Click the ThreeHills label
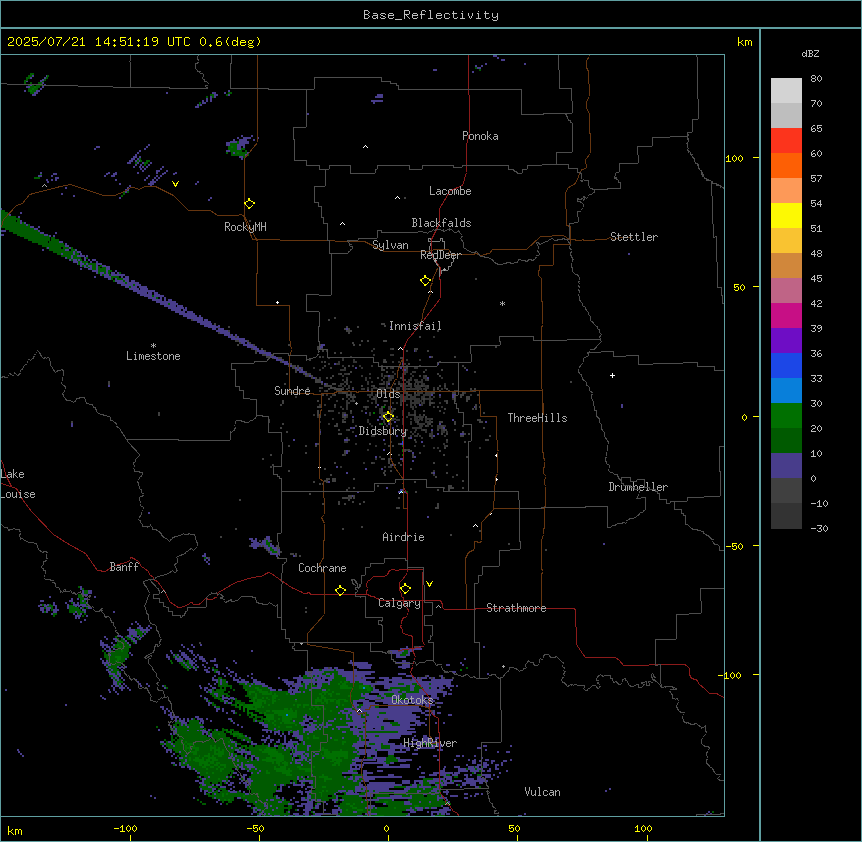 537,418
